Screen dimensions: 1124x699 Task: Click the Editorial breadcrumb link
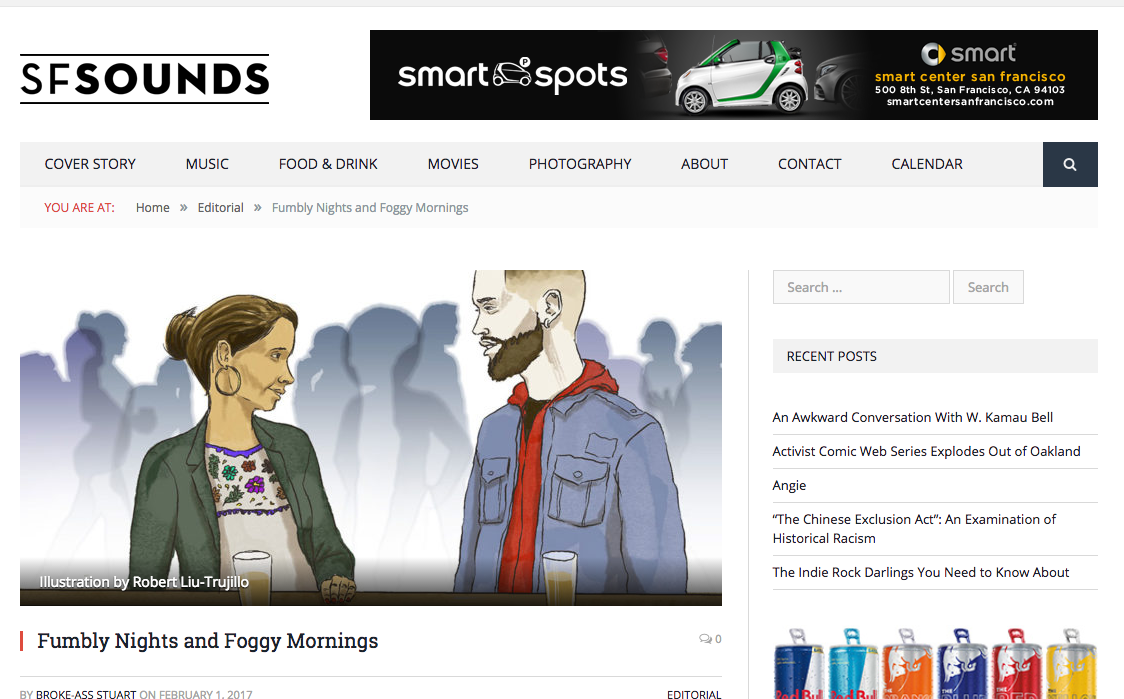(x=221, y=208)
